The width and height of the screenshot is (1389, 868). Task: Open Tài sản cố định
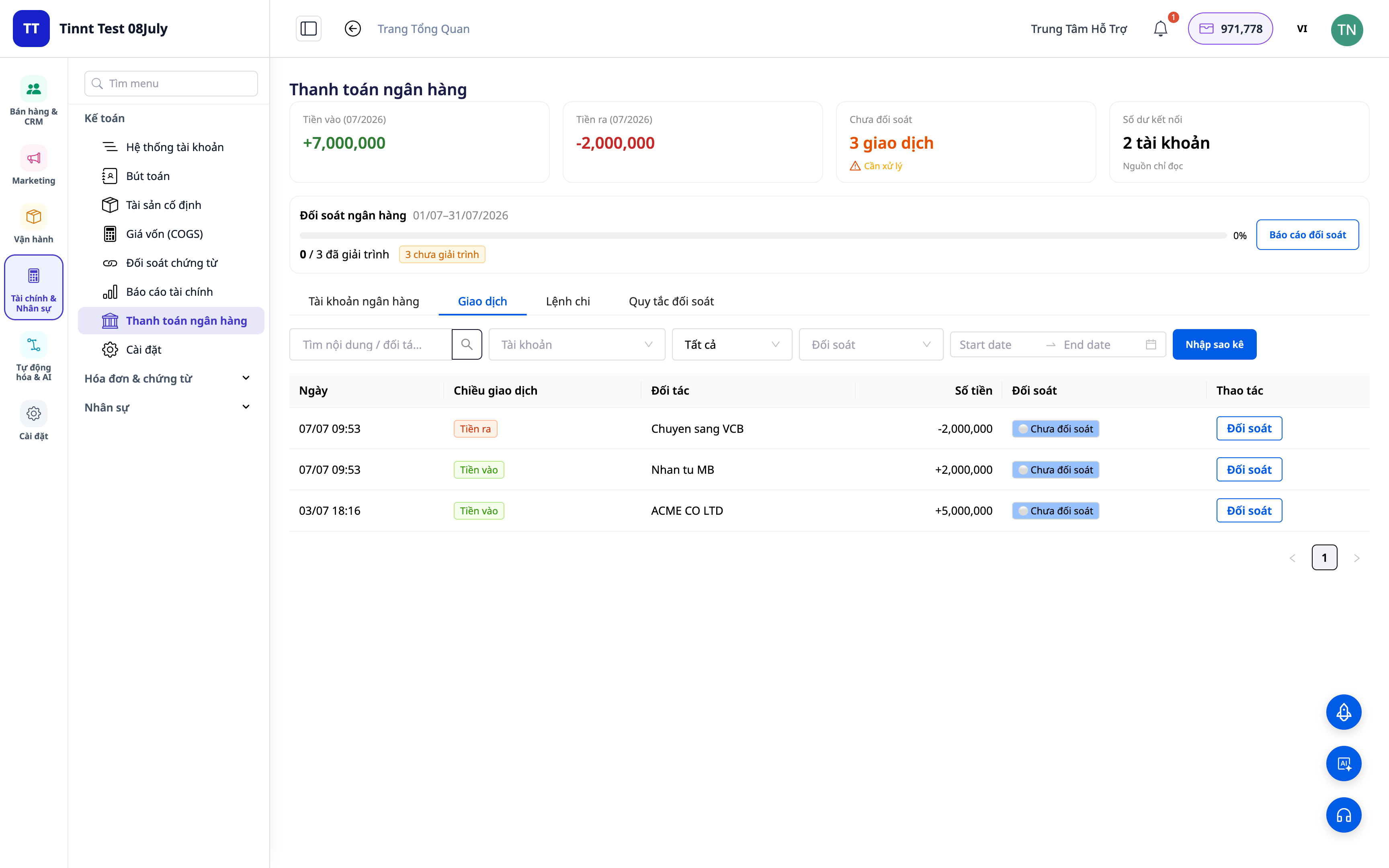coord(171,205)
